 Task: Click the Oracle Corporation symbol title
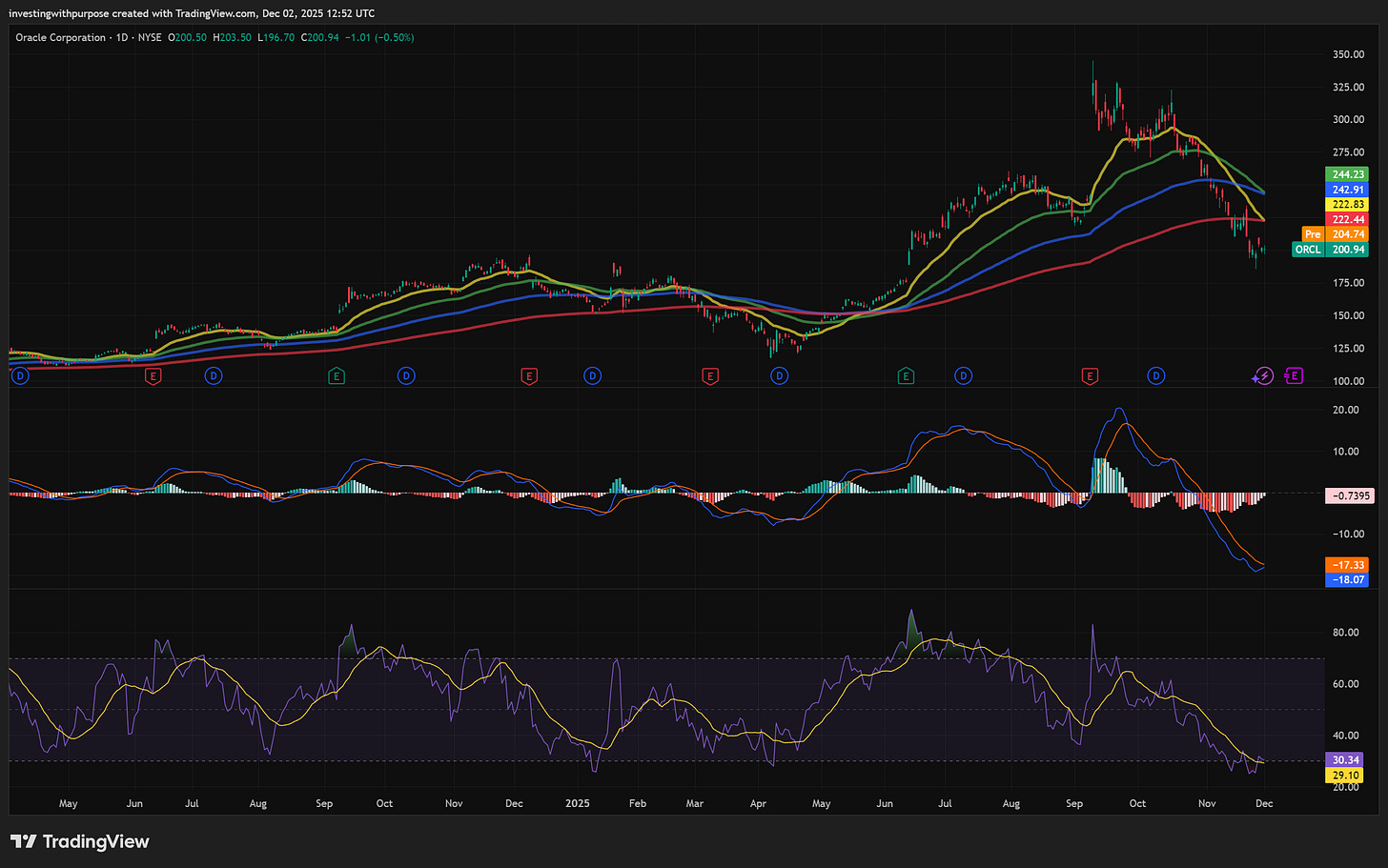click(x=60, y=38)
